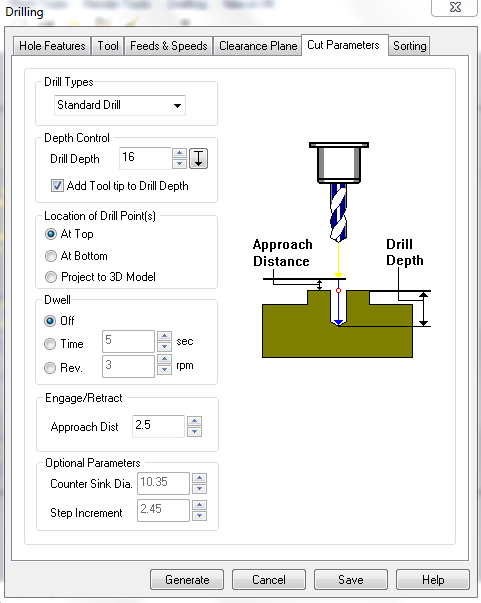The image size is (481, 603).
Task: Open the Drill Types dropdown
Action: pos(120,105)
